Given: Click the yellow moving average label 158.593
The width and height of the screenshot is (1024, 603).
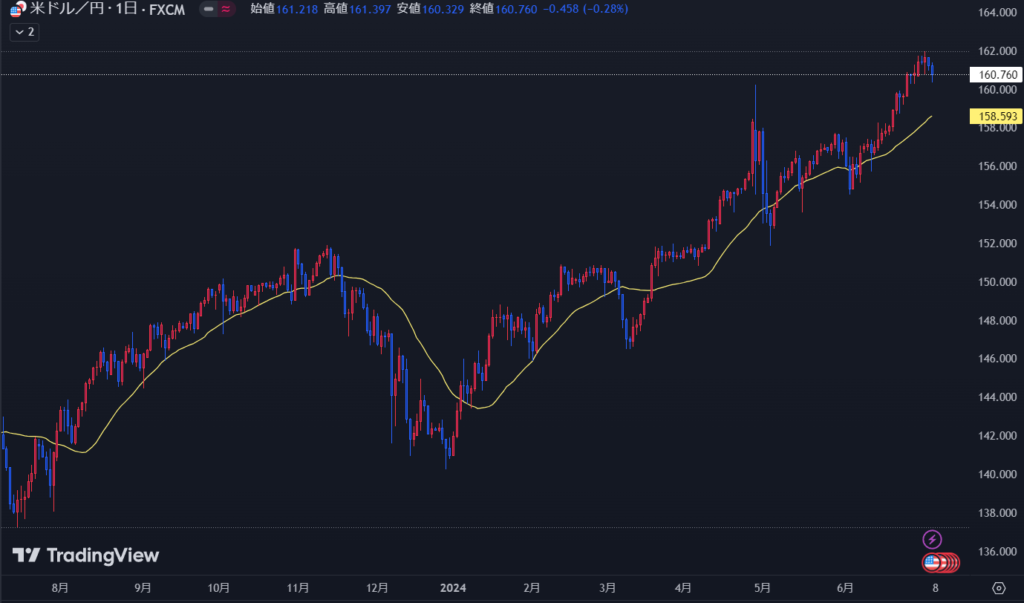Looking at the screenshot, I should click(993, 117).
